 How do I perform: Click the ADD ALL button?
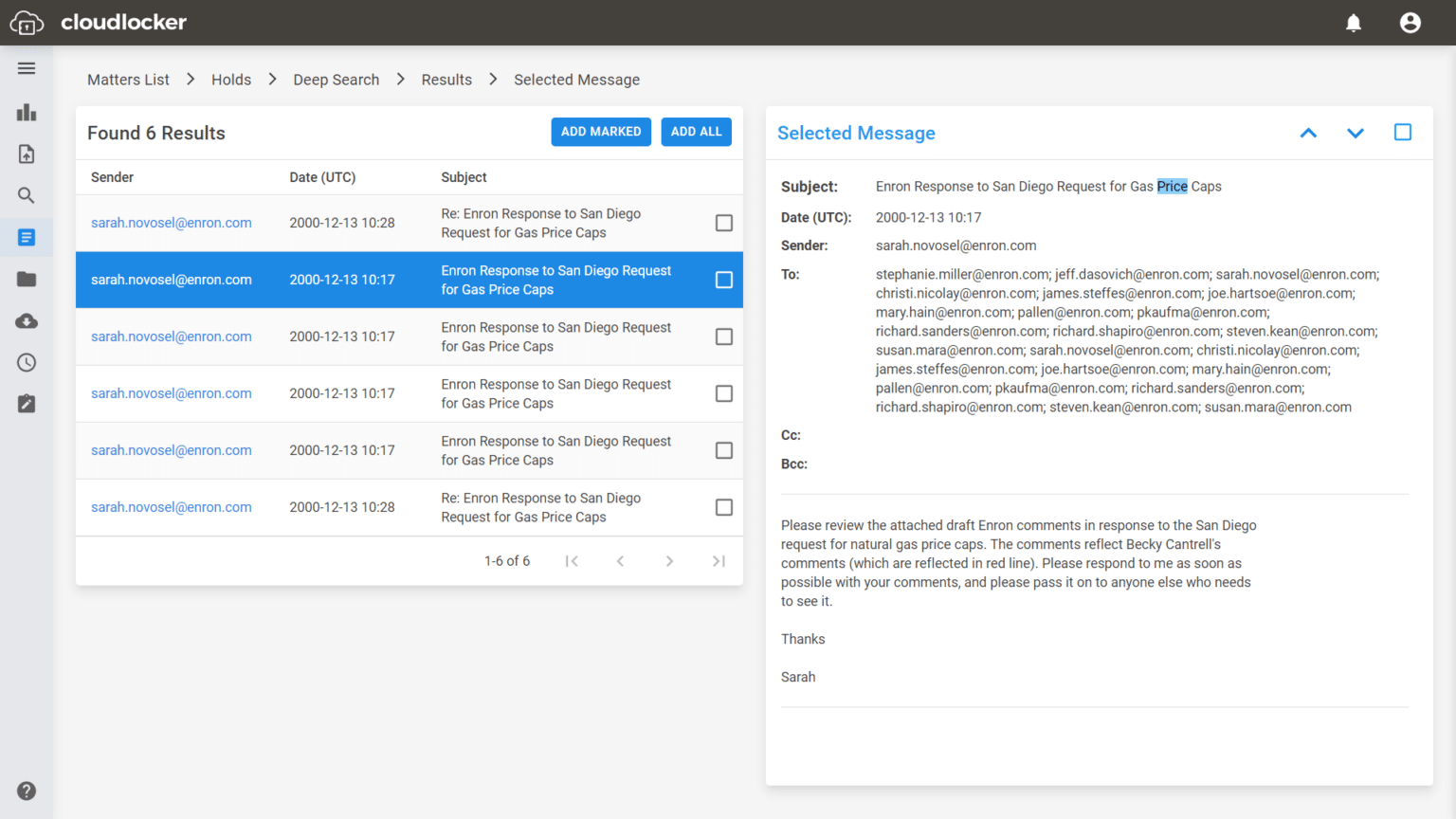(x=696, y=131)
